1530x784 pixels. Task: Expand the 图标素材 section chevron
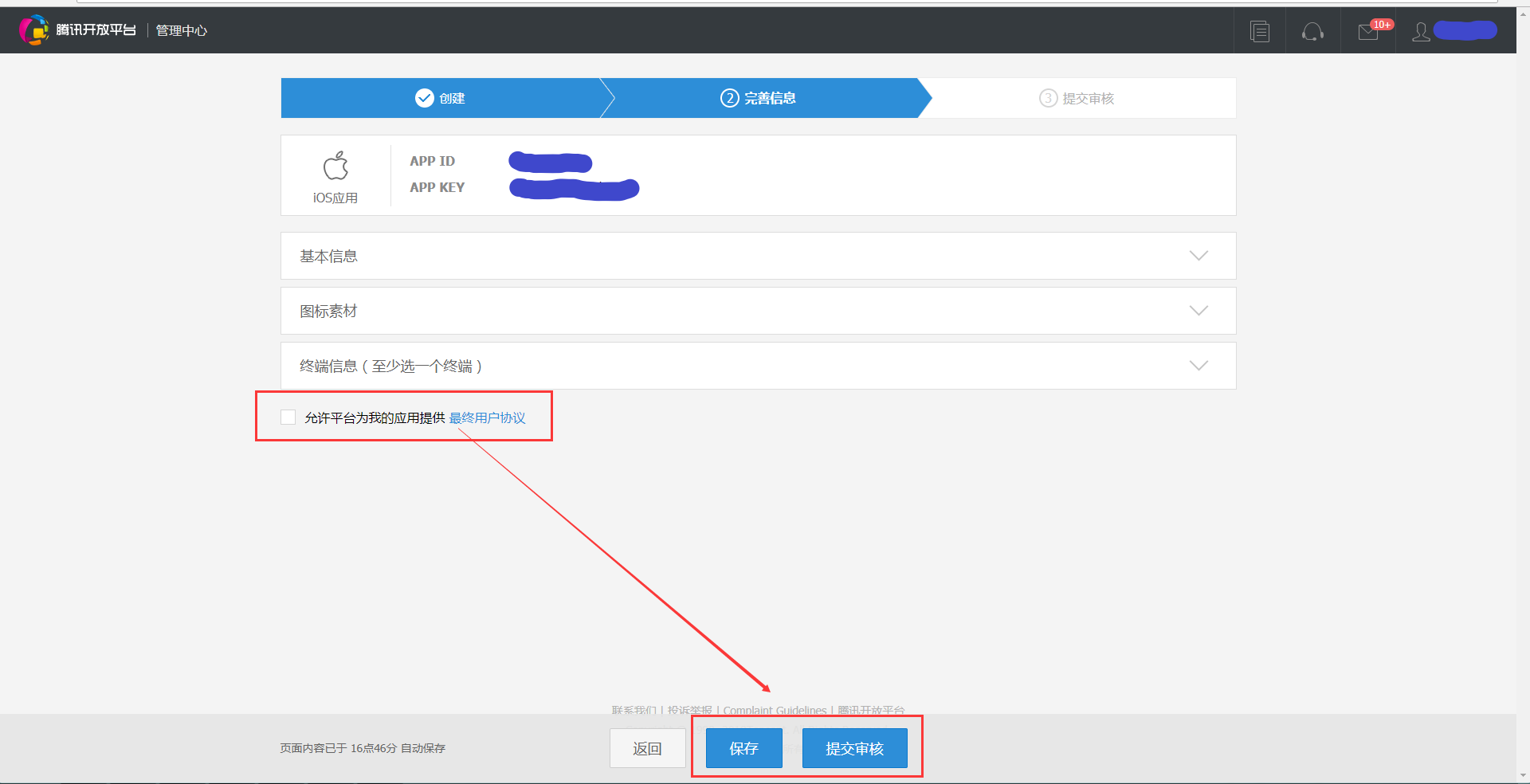[1198, 311]
